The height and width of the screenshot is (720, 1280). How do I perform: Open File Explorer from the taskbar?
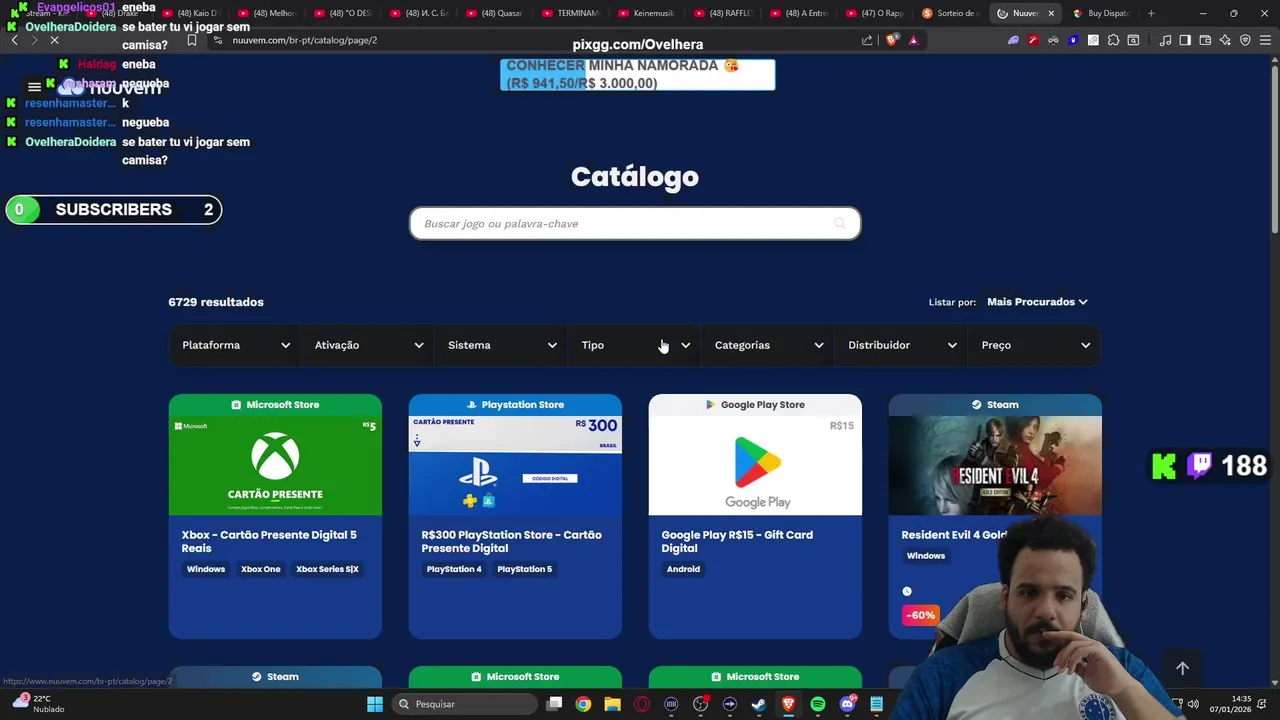[x=612, y=704]
